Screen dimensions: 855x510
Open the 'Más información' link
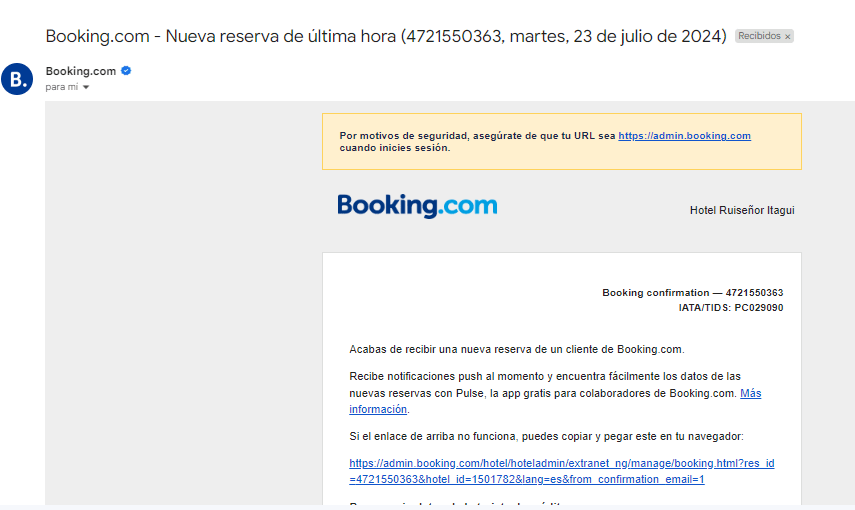coord(555,401)
